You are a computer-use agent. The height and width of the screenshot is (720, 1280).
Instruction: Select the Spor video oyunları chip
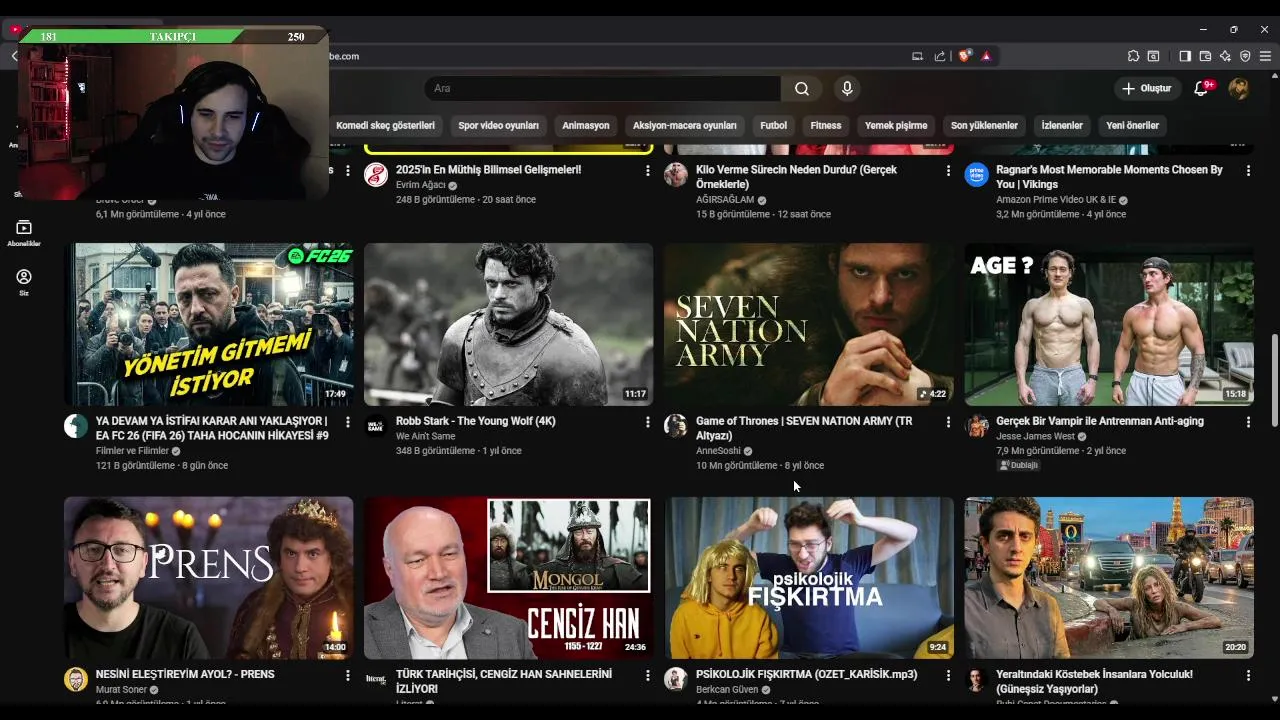pos(498,126)
